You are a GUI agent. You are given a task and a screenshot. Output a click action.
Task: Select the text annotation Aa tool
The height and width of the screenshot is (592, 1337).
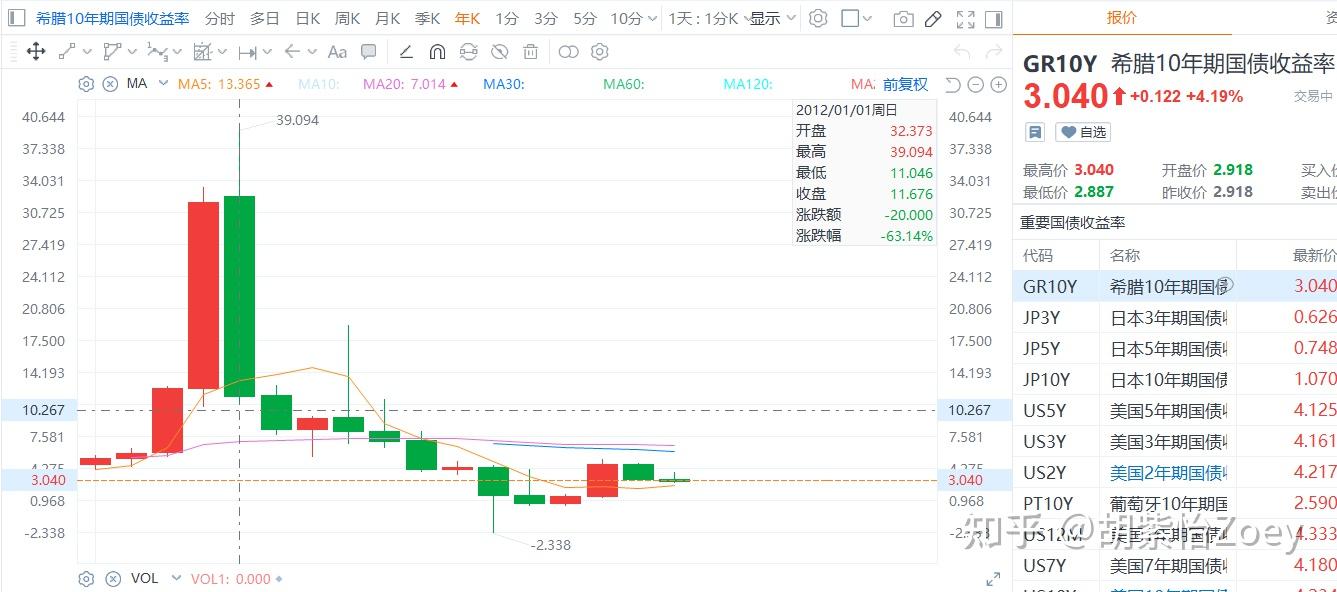point(337,52)
